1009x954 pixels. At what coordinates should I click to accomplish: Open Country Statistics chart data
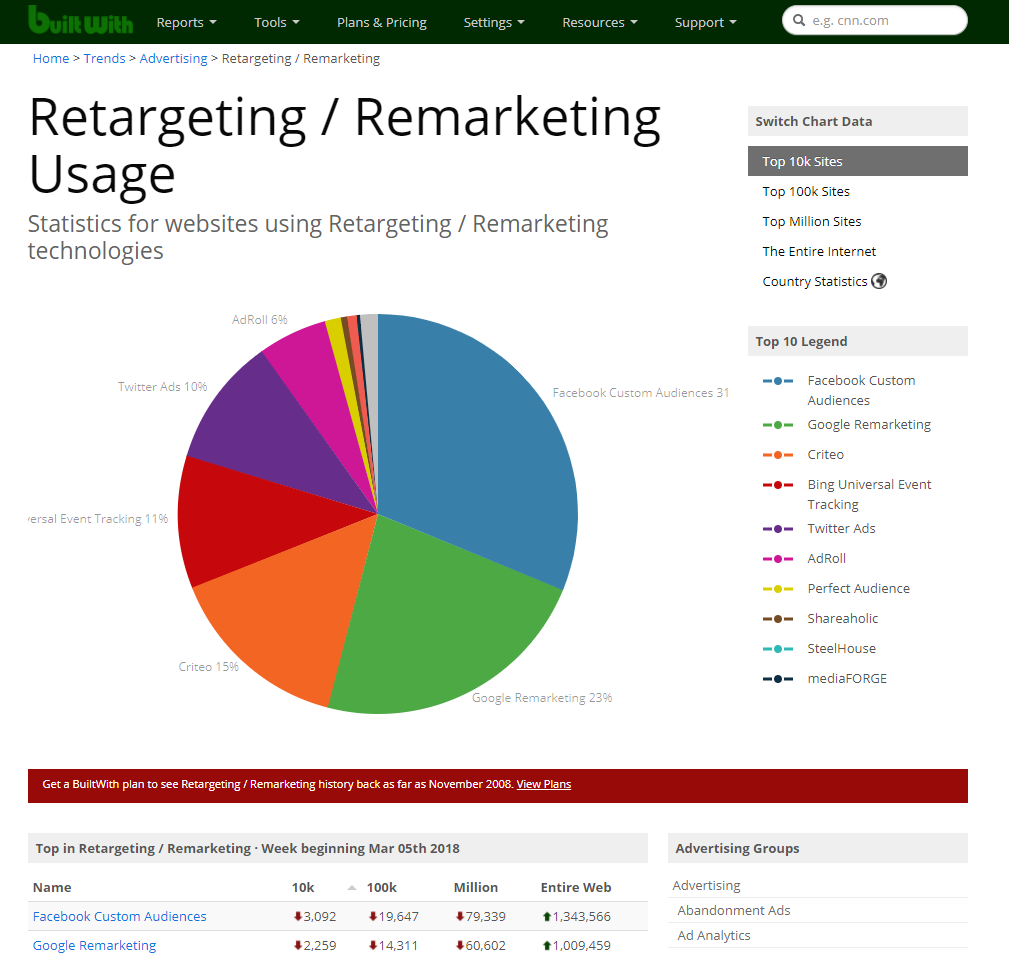tap(815, 281)
